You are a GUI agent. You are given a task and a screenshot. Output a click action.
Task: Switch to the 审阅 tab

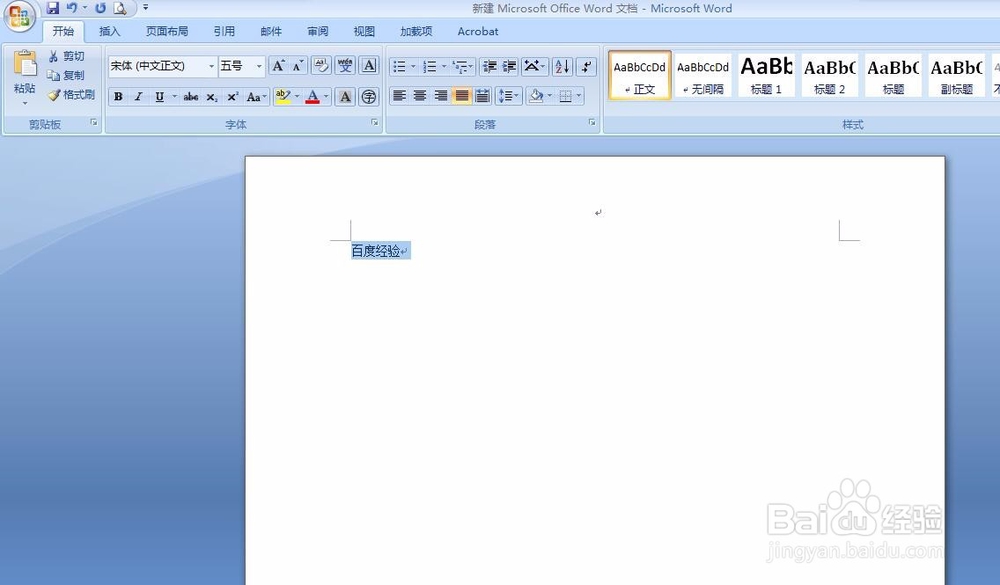[x=318, y=31]
